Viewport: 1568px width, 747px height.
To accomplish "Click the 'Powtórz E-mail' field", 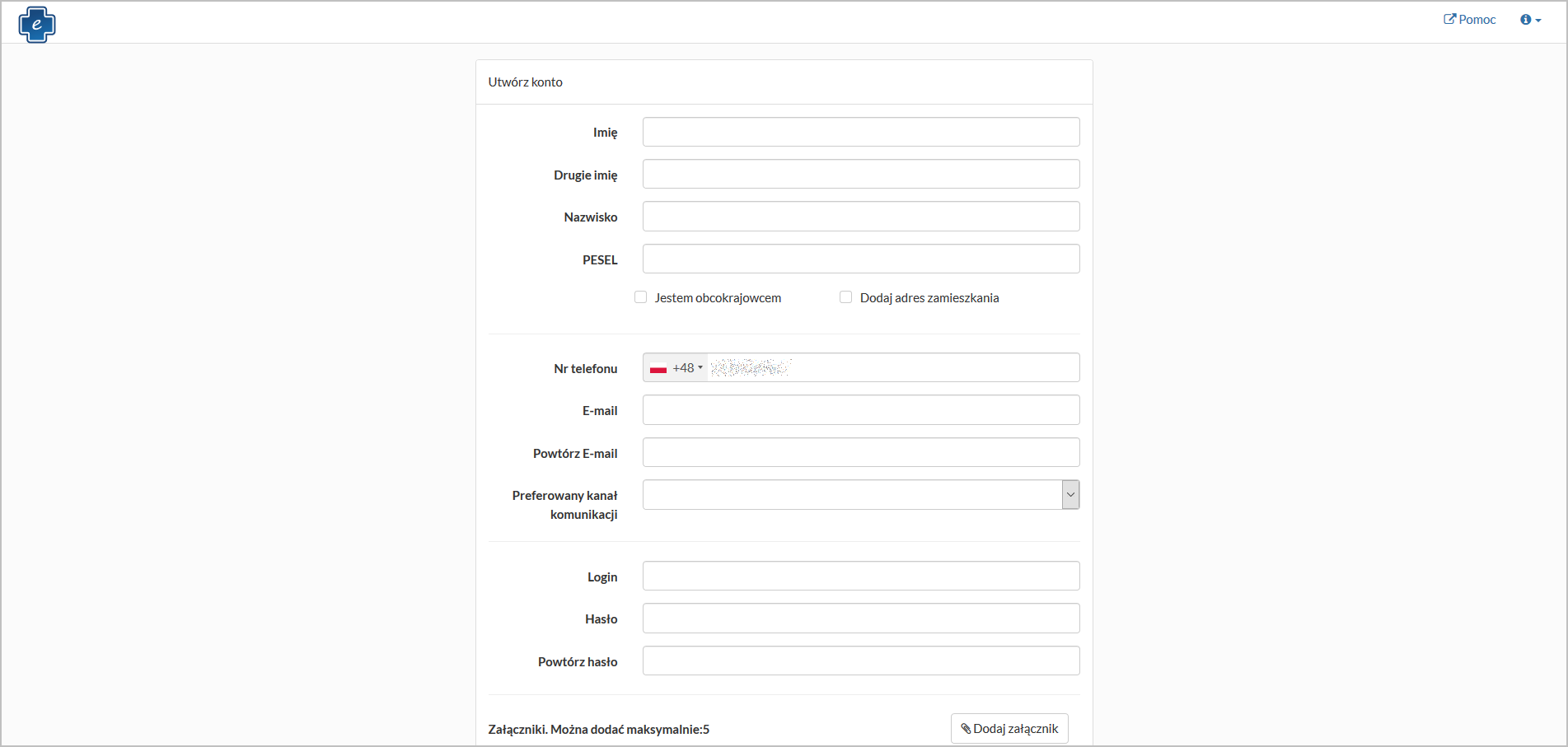I will click(x=860, y=453).
